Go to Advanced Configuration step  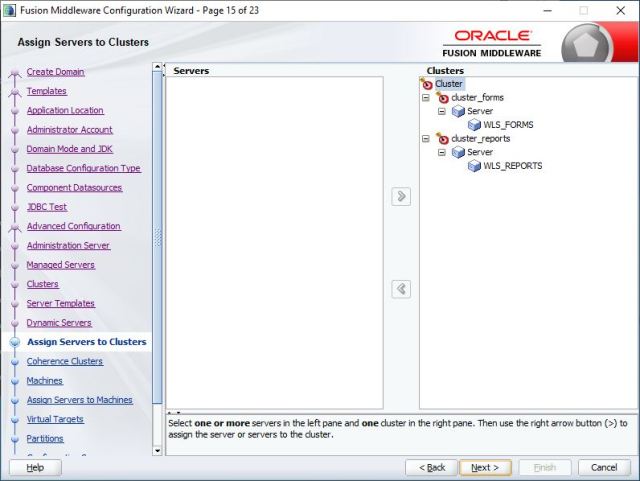pyautogui.click(x=73, y=226)
